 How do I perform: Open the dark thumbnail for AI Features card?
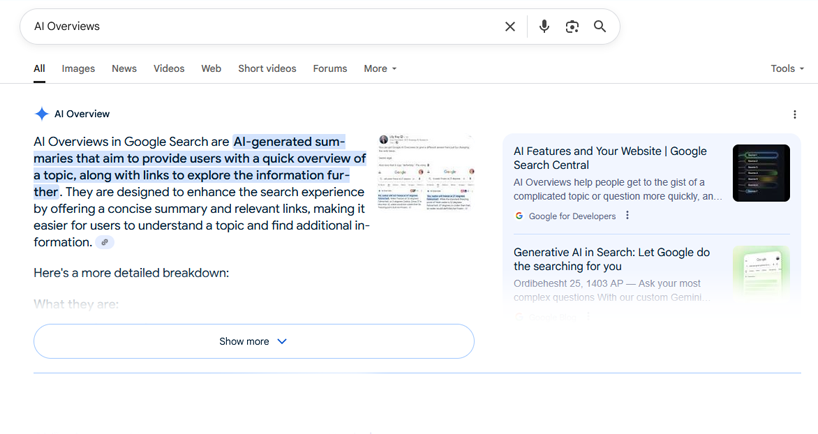pos(761,173)
